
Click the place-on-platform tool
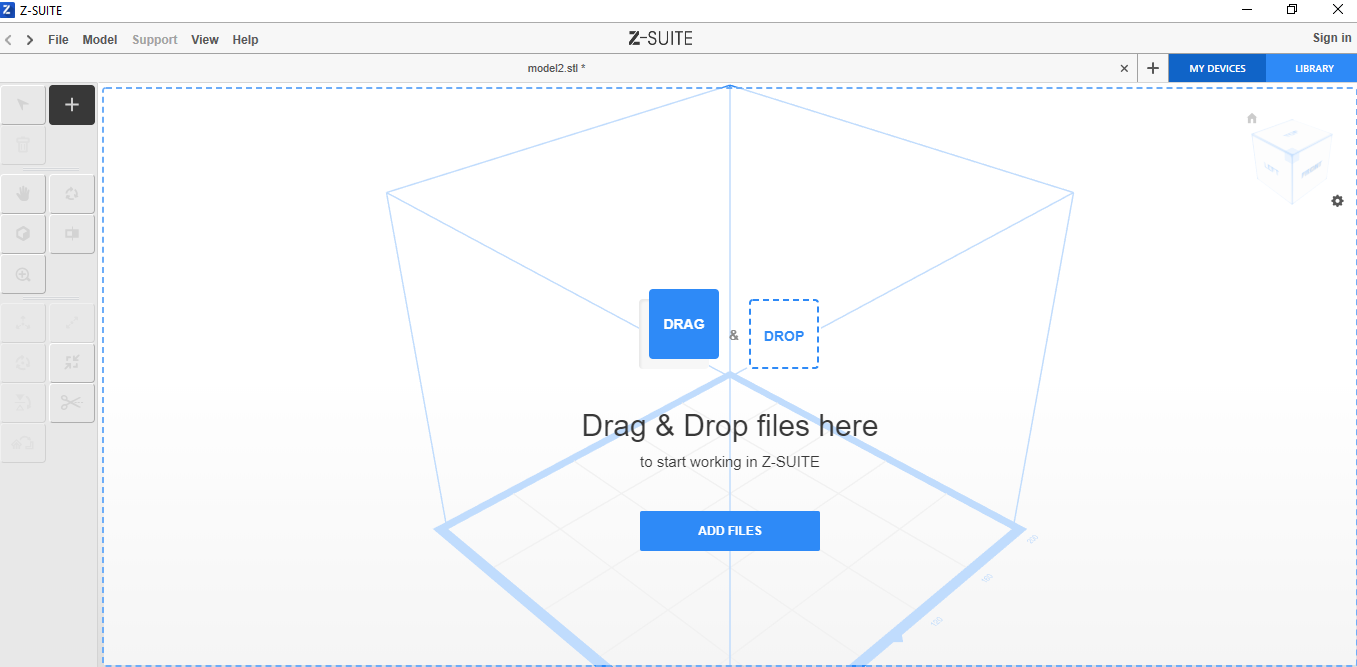click(x=23, y=442)
